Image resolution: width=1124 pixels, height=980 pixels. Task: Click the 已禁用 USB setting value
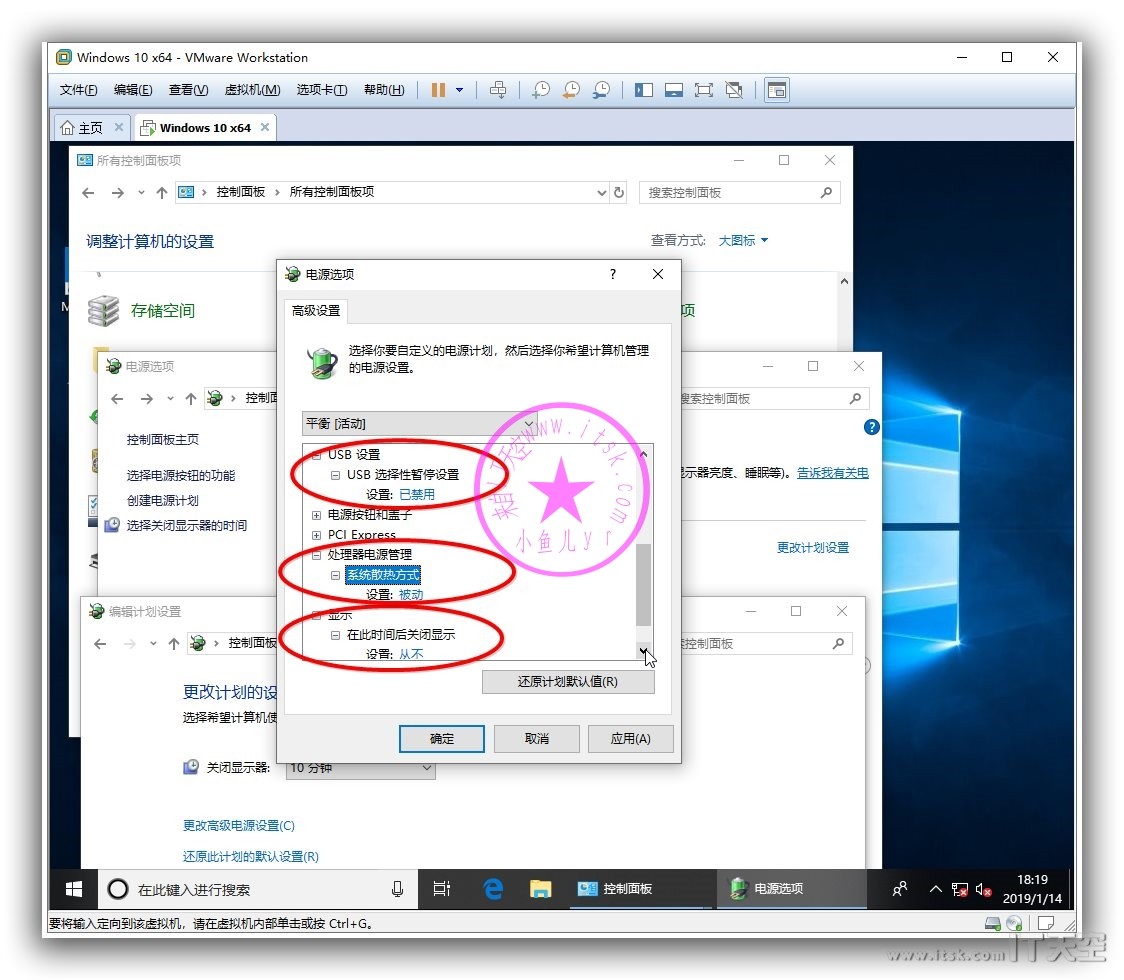[416, 495]
